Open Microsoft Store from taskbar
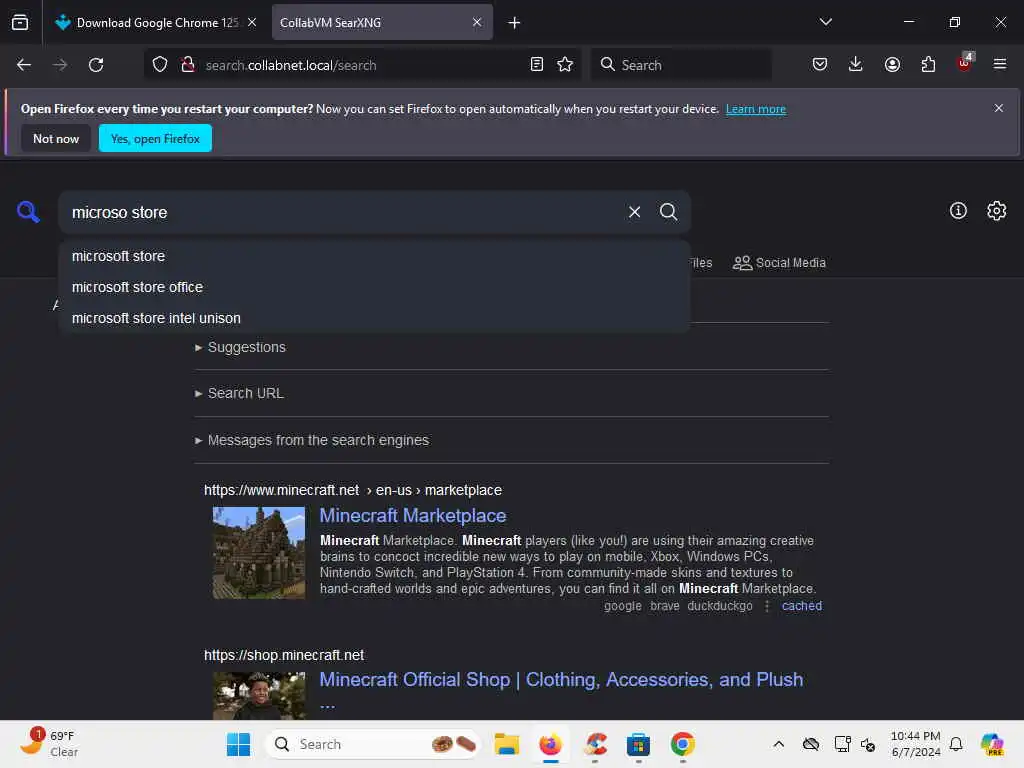The image size is (1024, 768). click(x=638, y=744)
